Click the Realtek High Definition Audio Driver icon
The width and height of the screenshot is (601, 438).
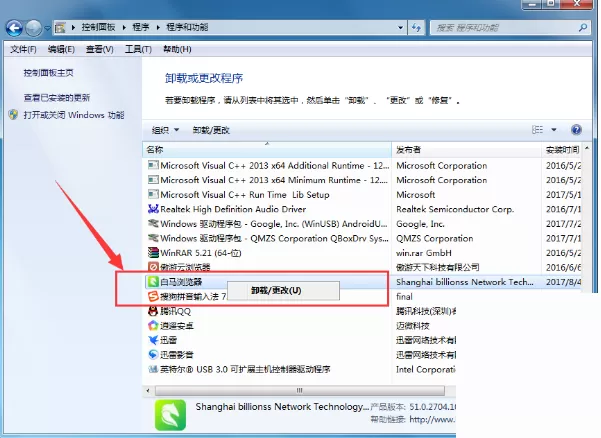tap(153, 209)
